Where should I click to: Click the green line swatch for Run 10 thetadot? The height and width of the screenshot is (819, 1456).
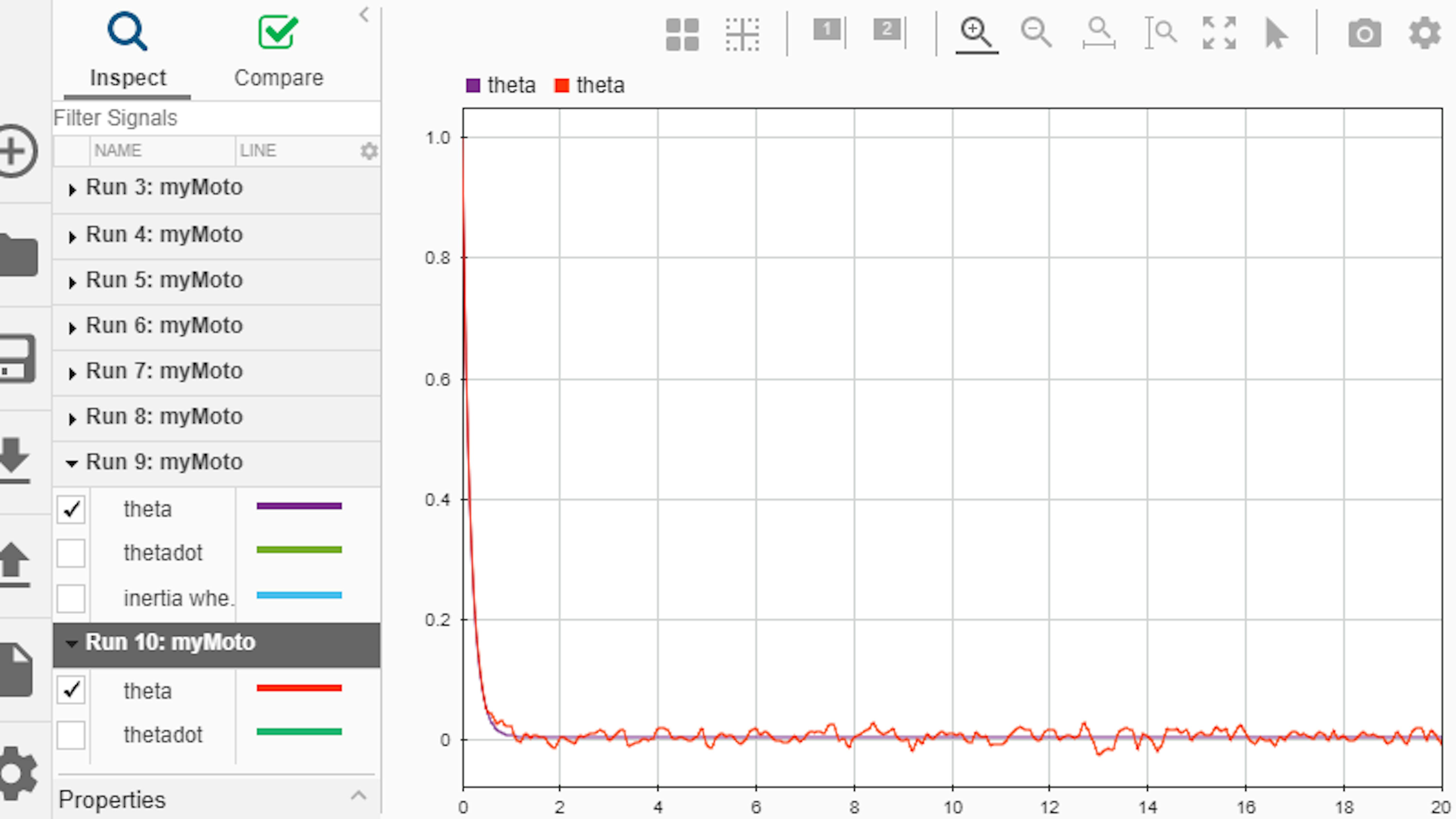[x=299, y=731]
